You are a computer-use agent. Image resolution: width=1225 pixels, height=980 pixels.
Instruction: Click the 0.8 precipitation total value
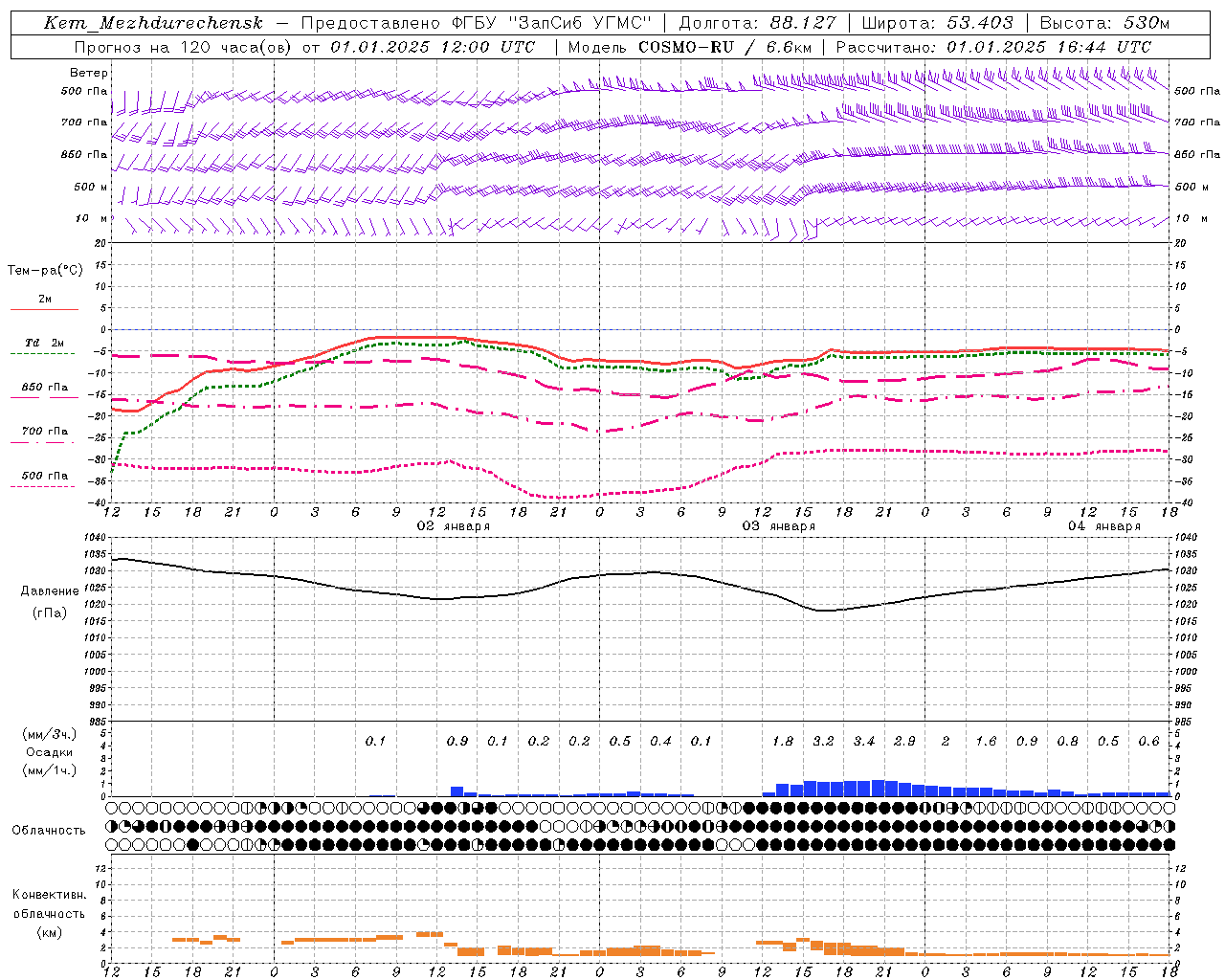(1067, 741)
